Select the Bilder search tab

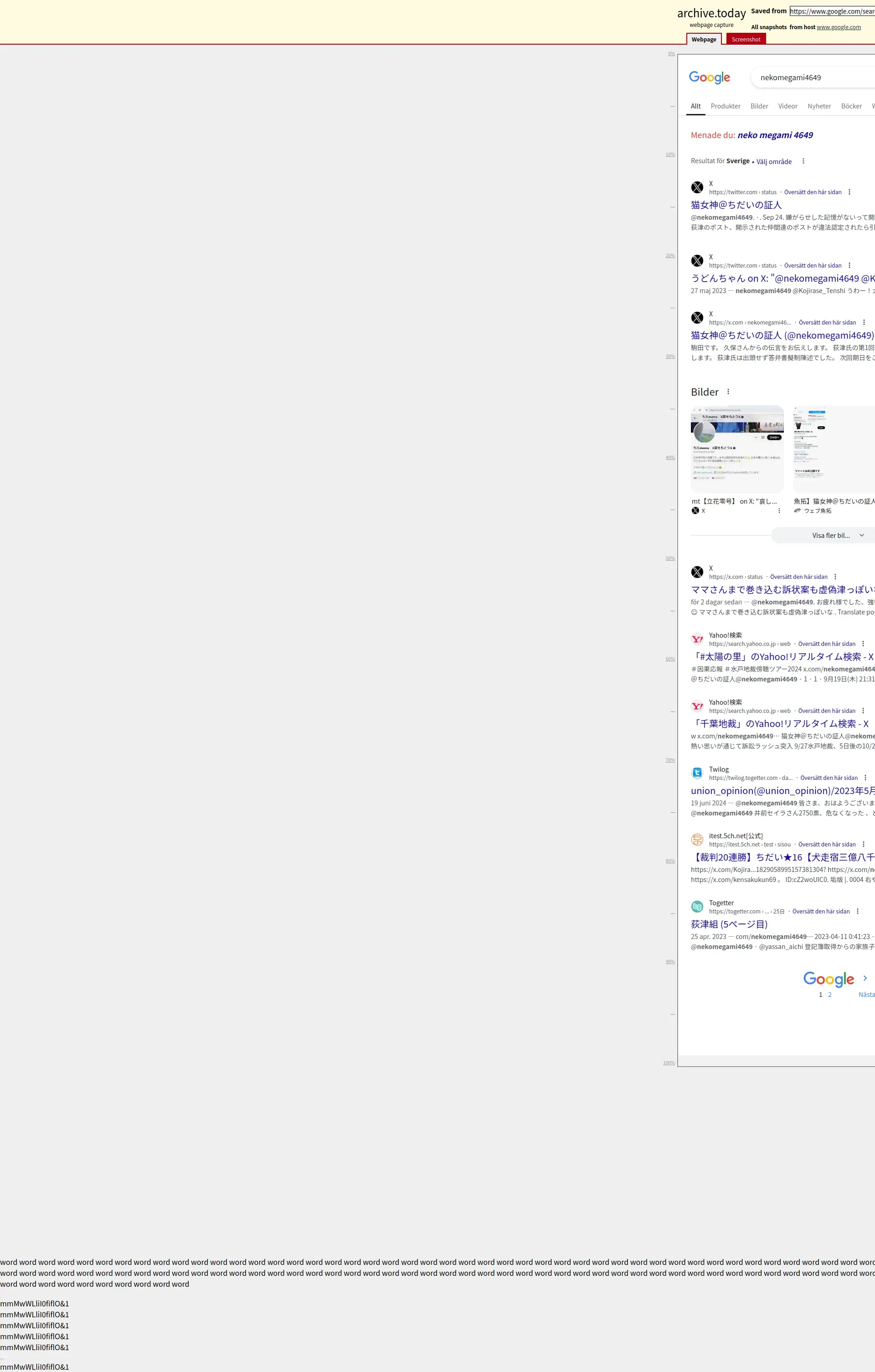(x=759, y=106)
